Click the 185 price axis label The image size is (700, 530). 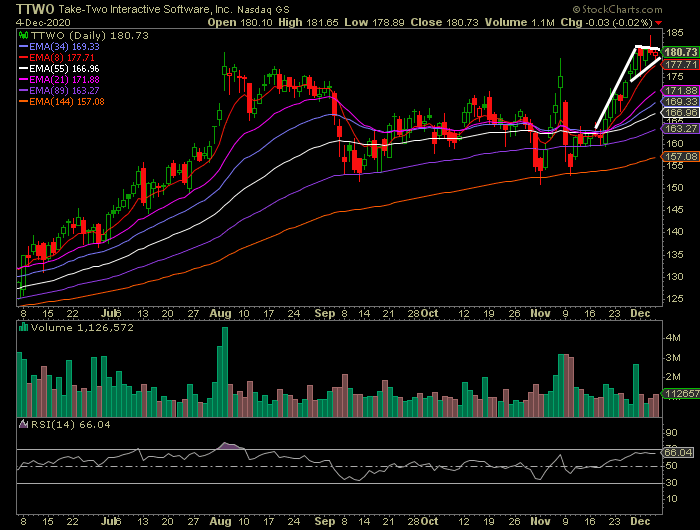click(x=675, y=33)
